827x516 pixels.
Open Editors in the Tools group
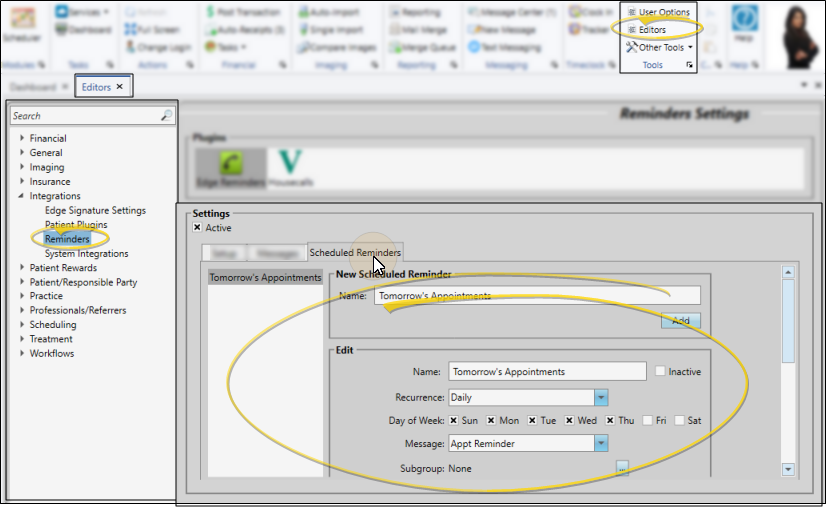pos(651,30)
